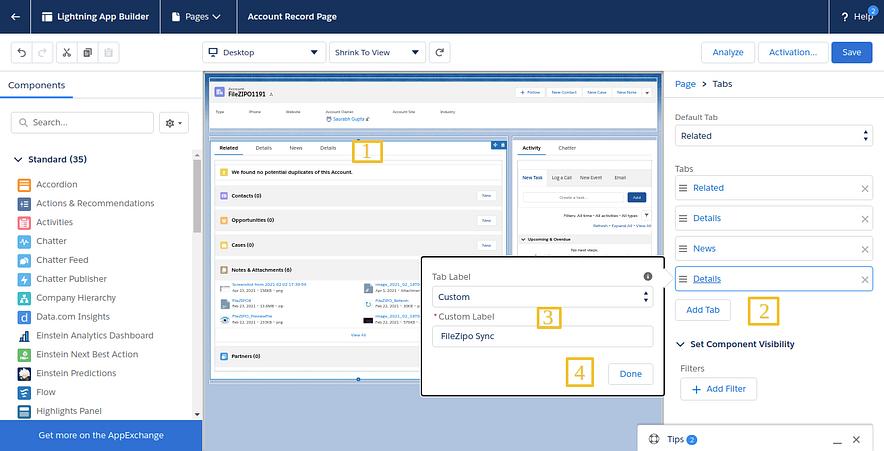The width and height of the screenshot is (884, 451).
Task: Click the back arrow in the header
Action: [x=16, y=16]
